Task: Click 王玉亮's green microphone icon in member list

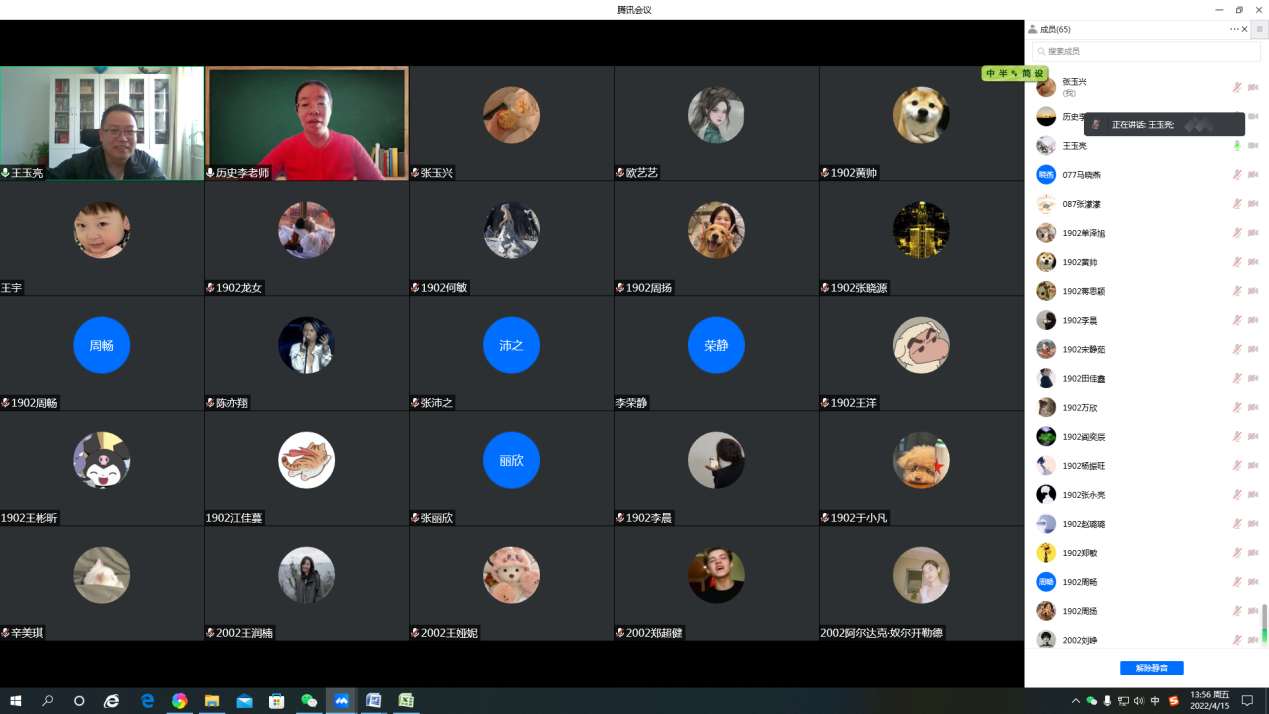Action: coord(1237,146)
